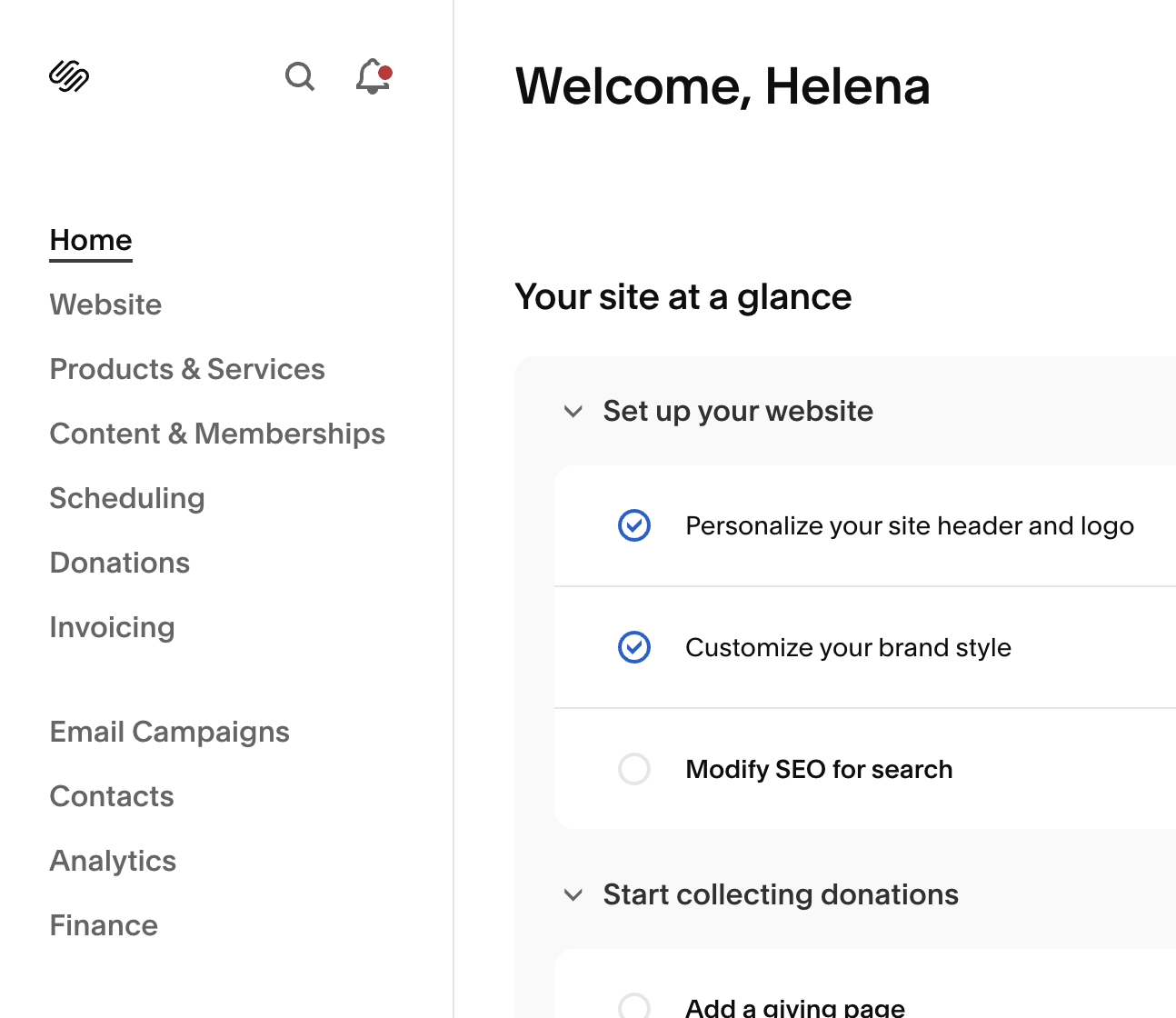Screen dimensions: 1176x1018
Task: Open notifications bell icon
Action: (373, 77)
